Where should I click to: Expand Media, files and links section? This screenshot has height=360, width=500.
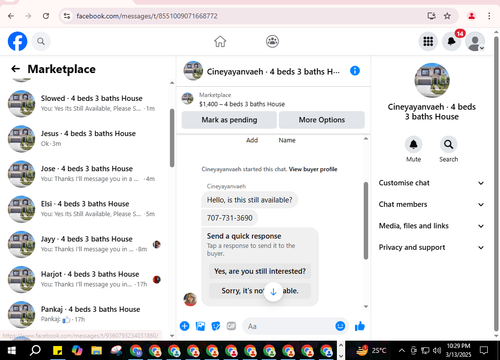(431, 226)
